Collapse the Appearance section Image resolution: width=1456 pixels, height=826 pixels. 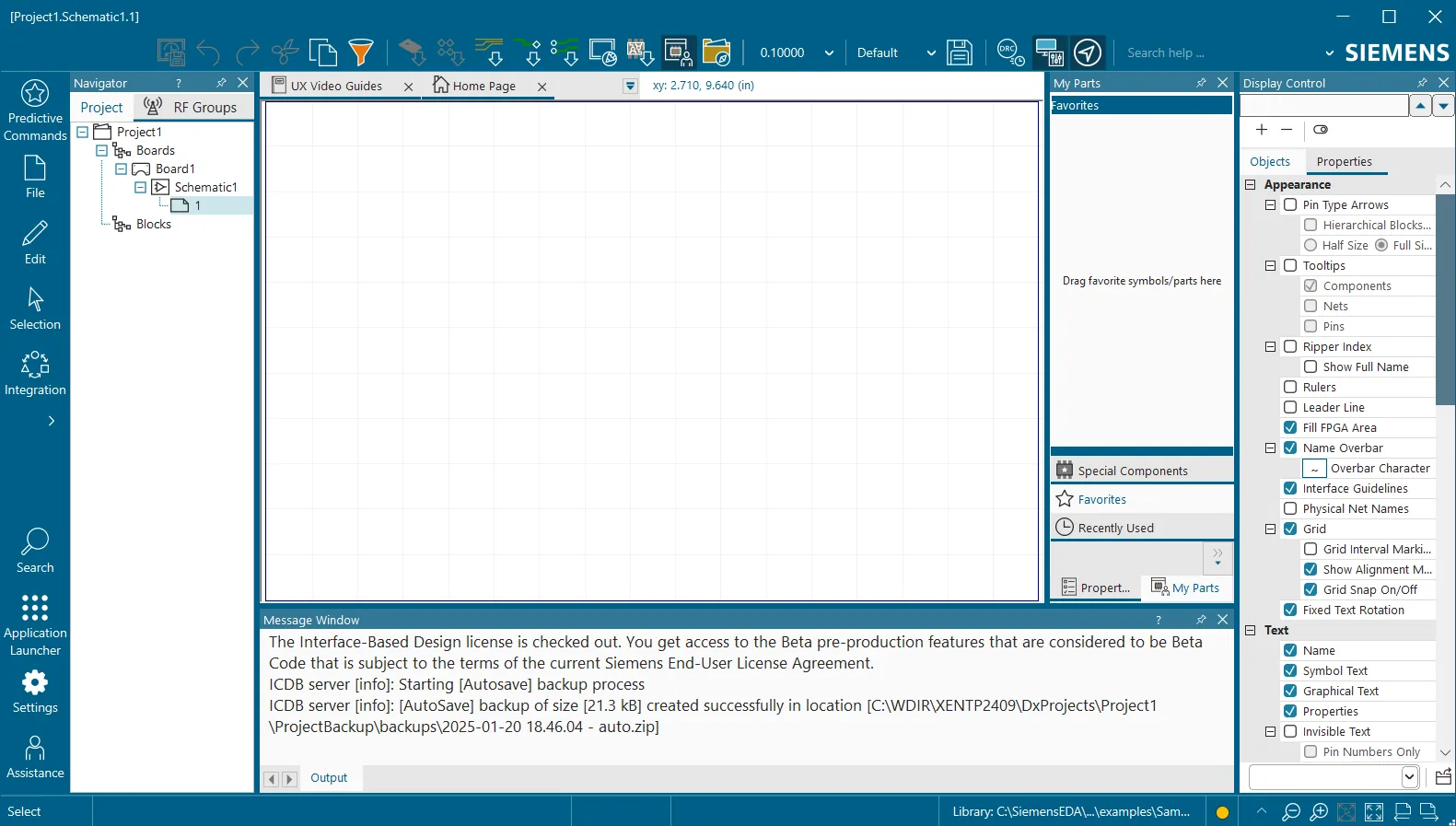pos(1251,184)
